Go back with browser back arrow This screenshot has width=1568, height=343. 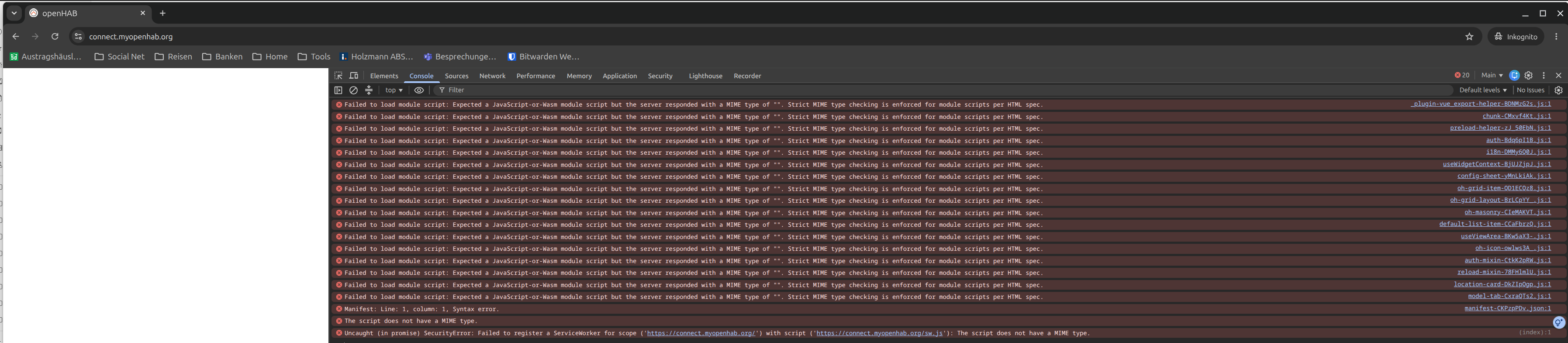click(x=16, y=37)
